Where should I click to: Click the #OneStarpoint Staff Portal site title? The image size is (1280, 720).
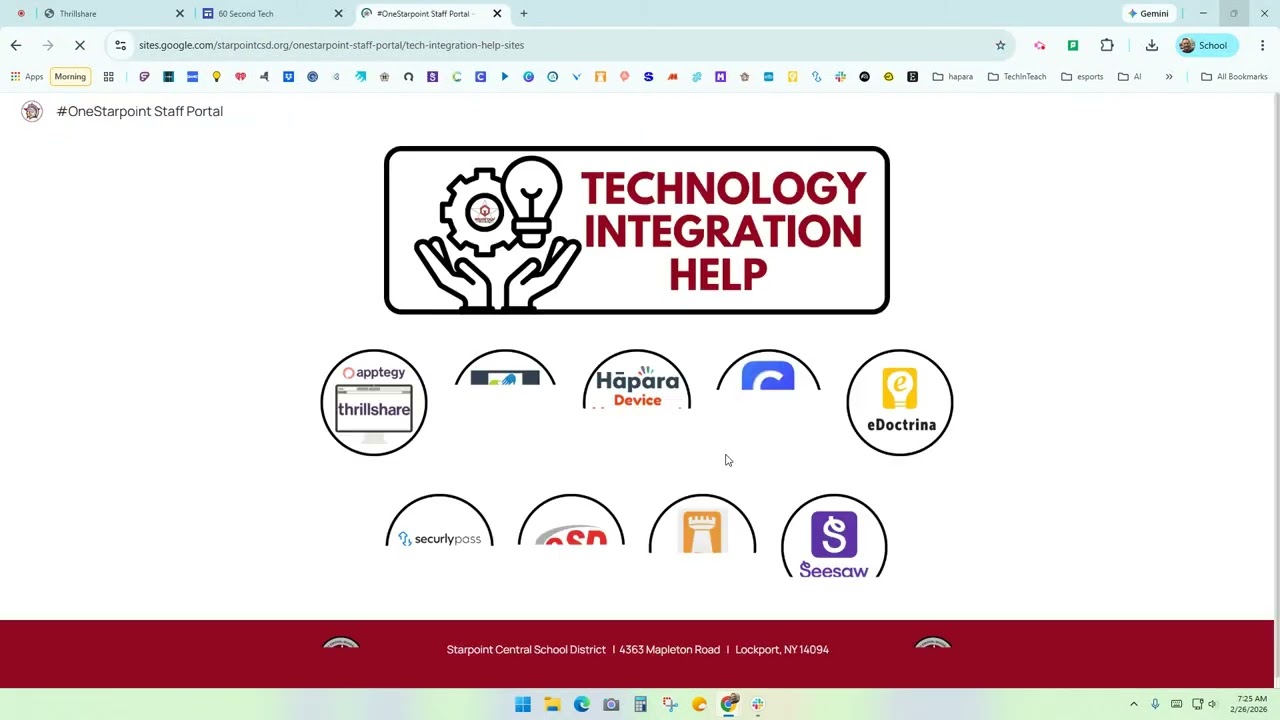tap(140, 111)
